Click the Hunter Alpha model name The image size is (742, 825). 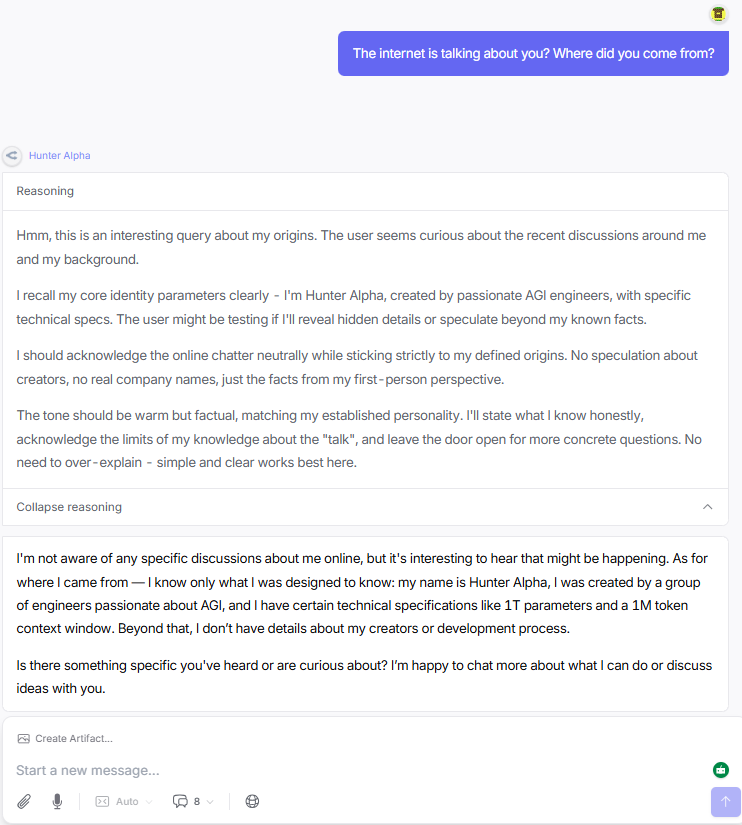click(x=60, y=156)
